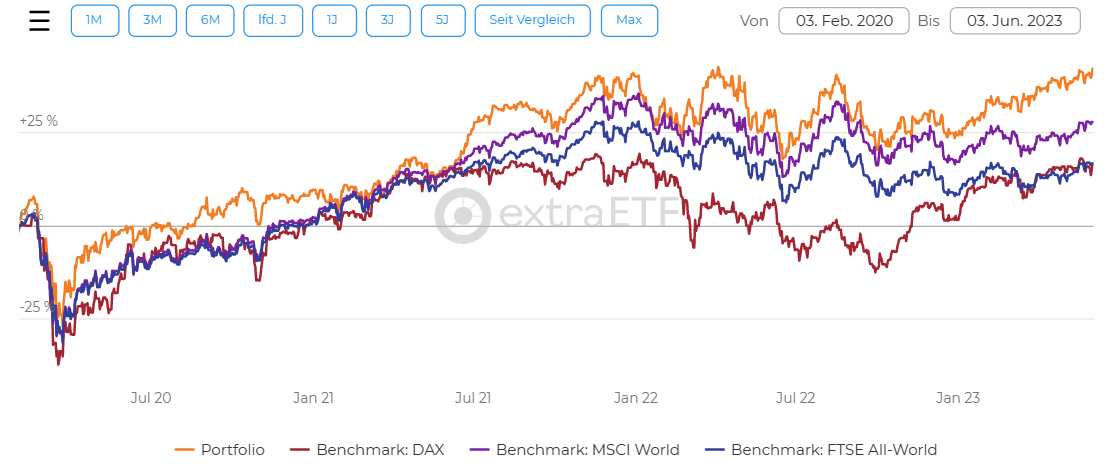The height and width of the screenshot is (472, 1111).
Task: Select the 3M time range
Action: click(152, 20)
